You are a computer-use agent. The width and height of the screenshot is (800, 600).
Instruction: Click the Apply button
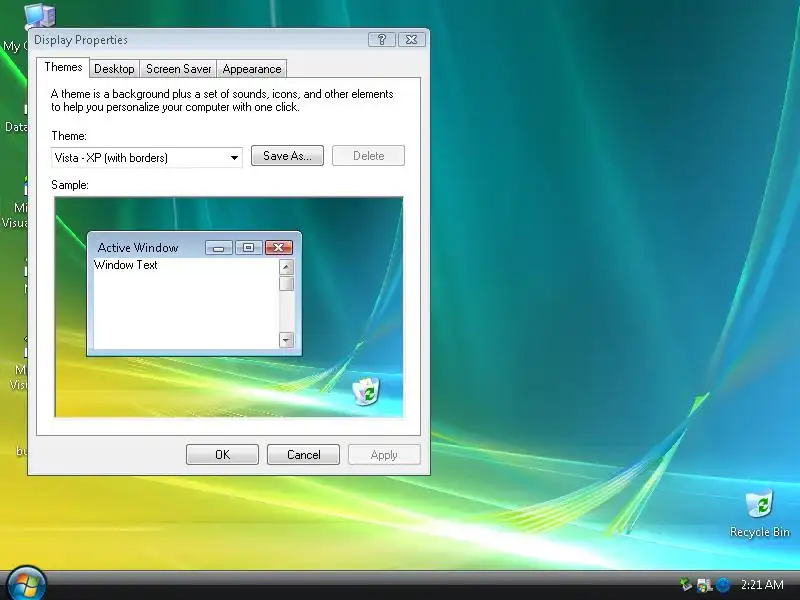[x=384, y=455]
